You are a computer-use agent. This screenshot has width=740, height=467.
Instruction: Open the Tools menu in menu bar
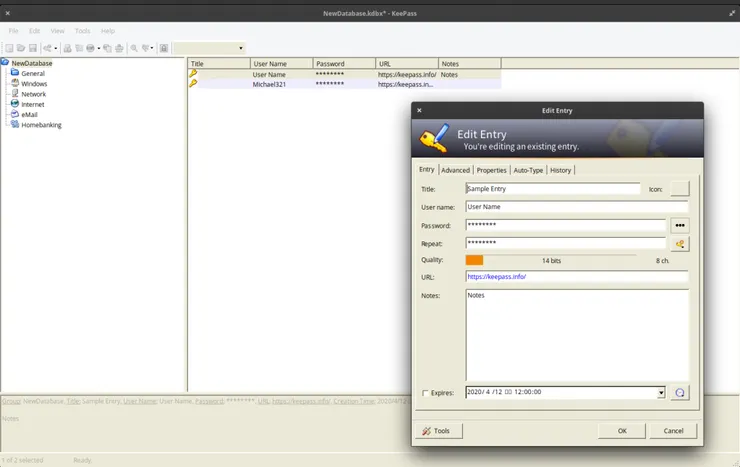click(82, 31)
